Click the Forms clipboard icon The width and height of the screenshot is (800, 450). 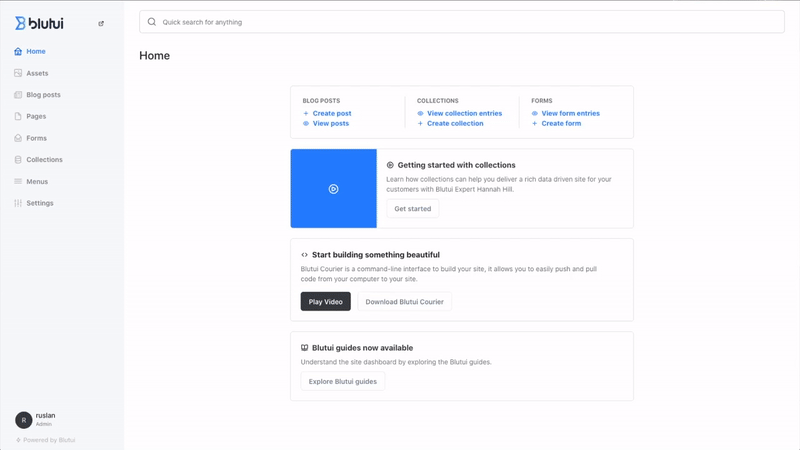(x=18, y=138)
